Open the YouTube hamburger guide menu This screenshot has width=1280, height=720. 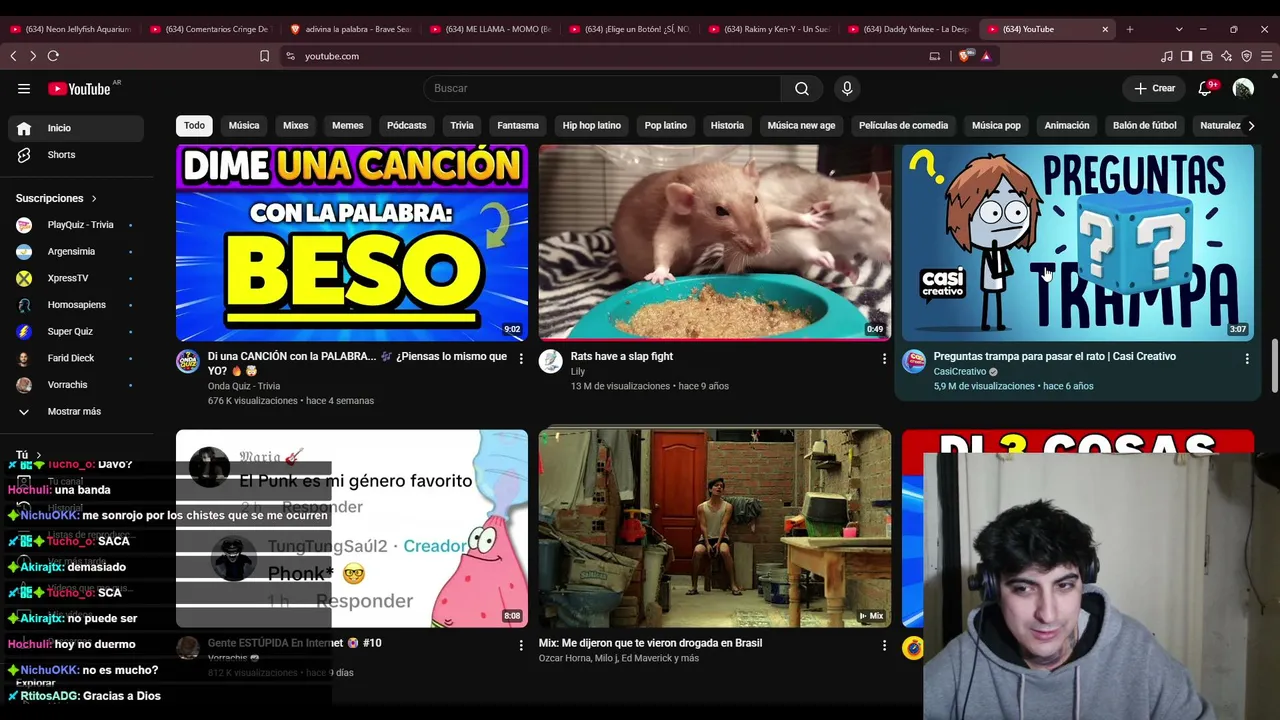click(x=24, y=88)
